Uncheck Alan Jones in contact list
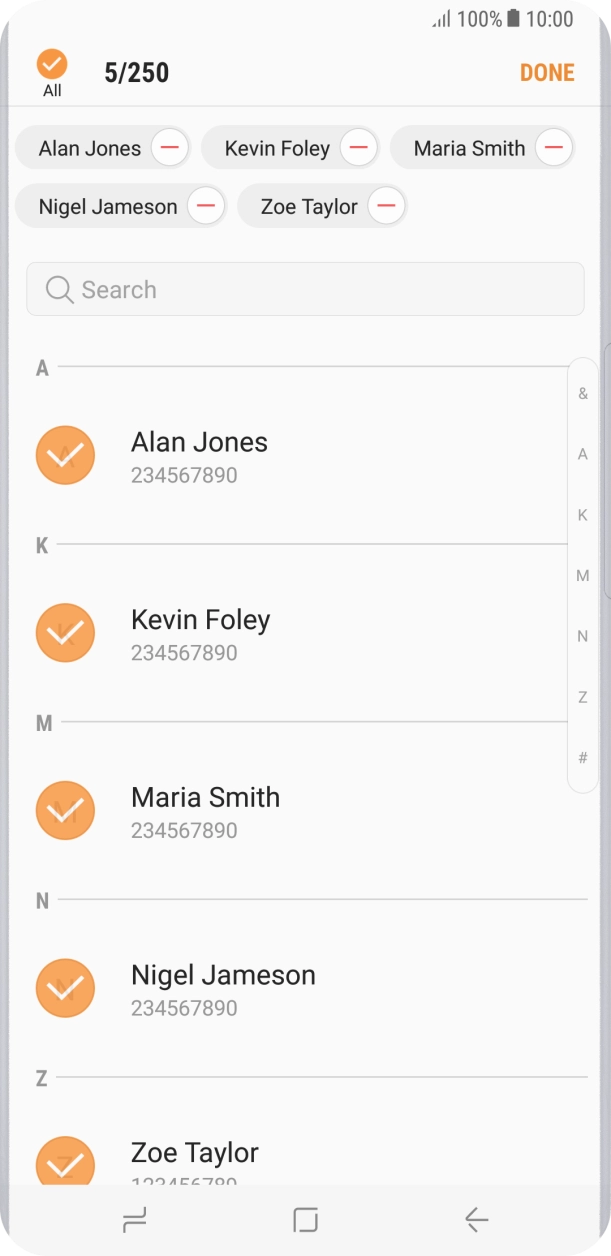The height and width of the screenshot is (1256, 611). pos(65,456)
